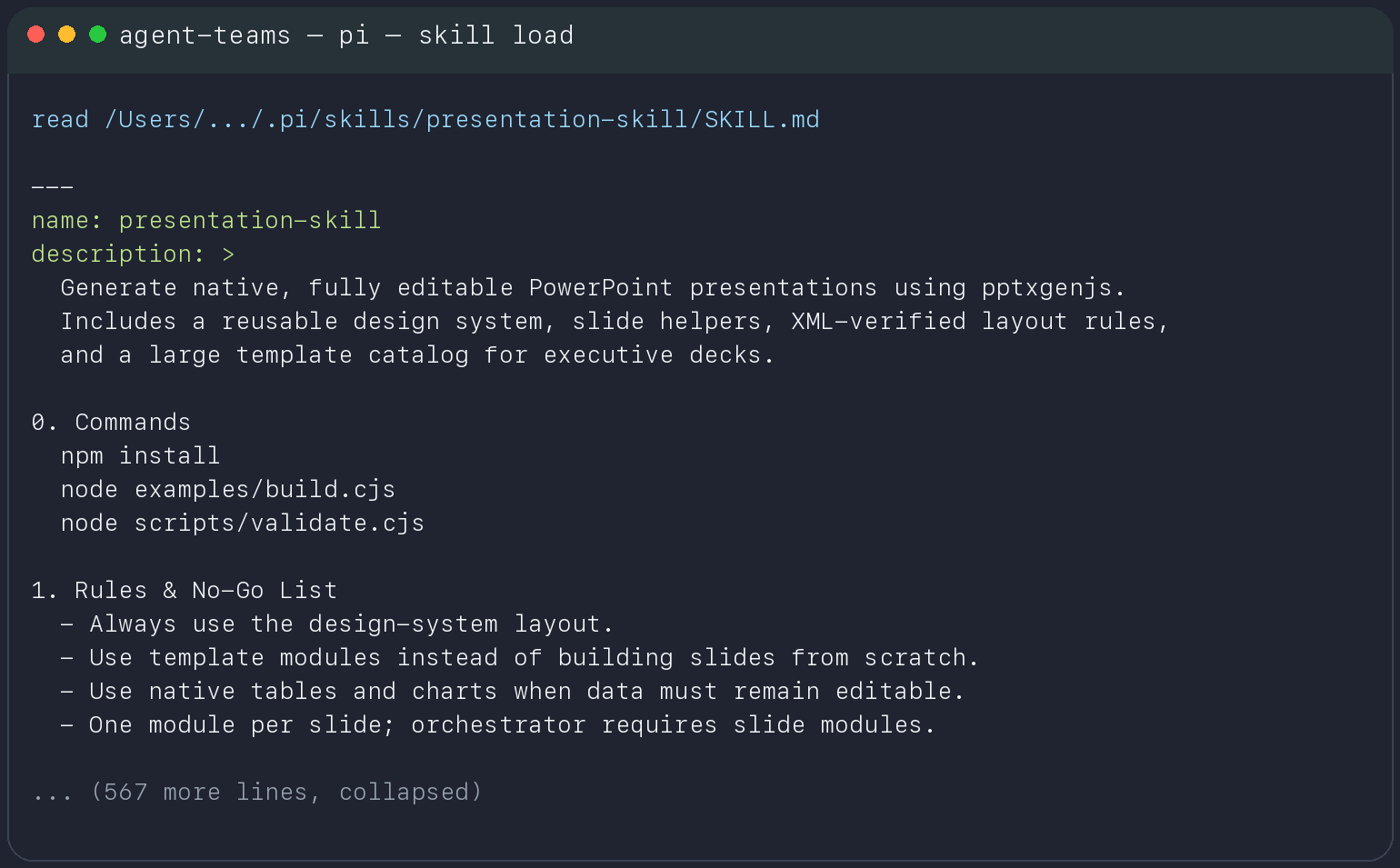Click the 'node scripts/validate.cjs' command

[x=242, y=523]
